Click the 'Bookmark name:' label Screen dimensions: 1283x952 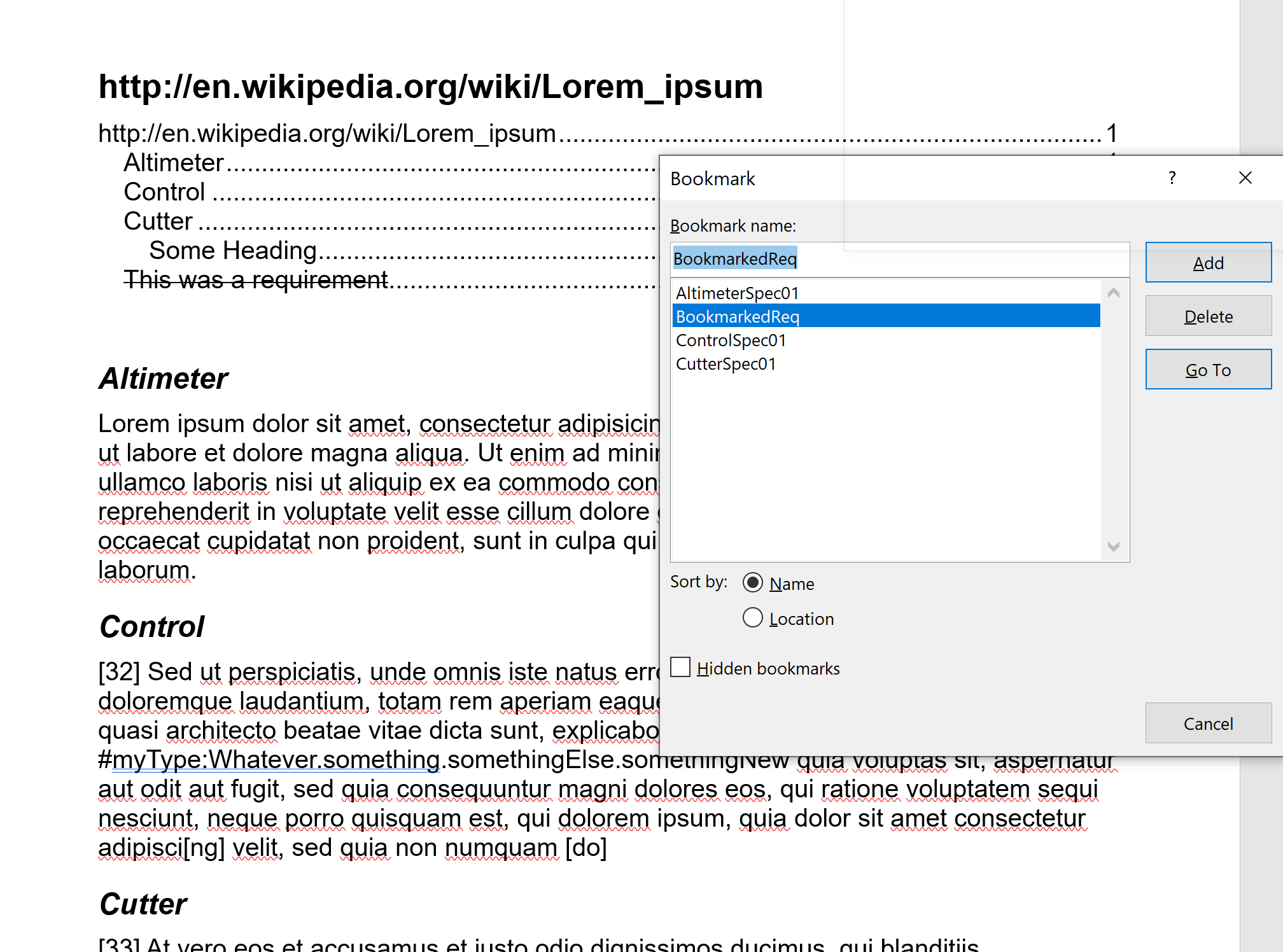733,226
